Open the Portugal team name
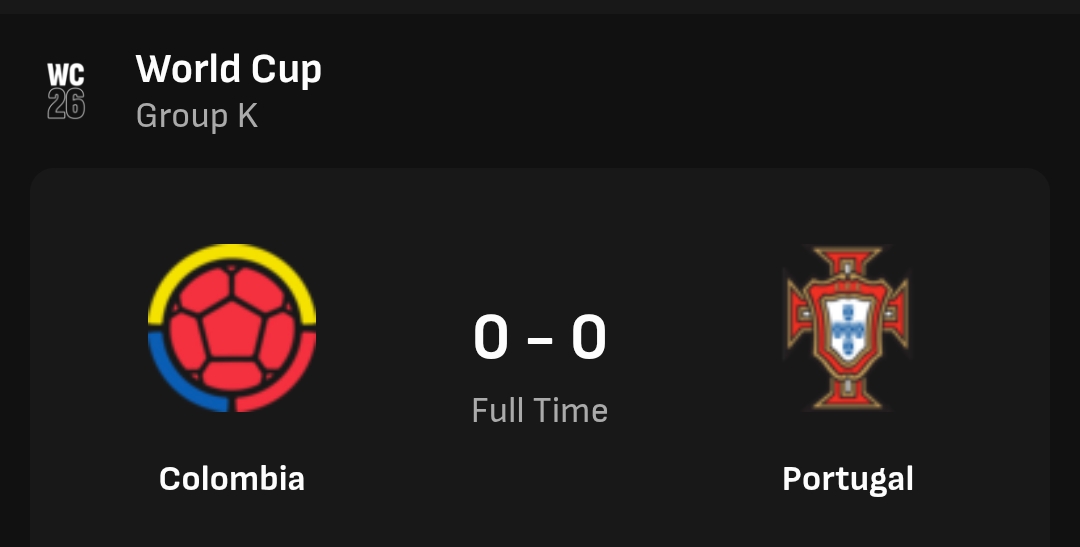This screenshot has height=547, width=1080. click(848, 479)
